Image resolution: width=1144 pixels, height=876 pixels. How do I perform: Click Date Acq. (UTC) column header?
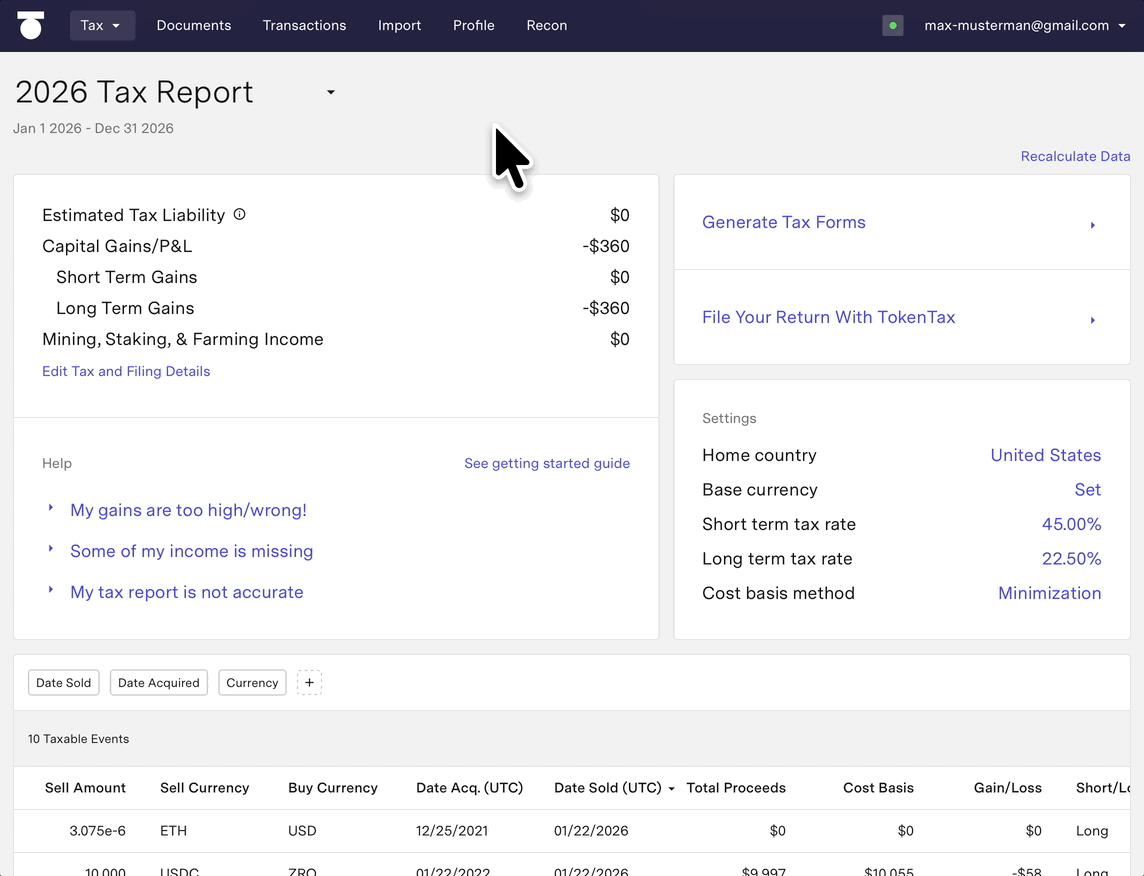469,788
